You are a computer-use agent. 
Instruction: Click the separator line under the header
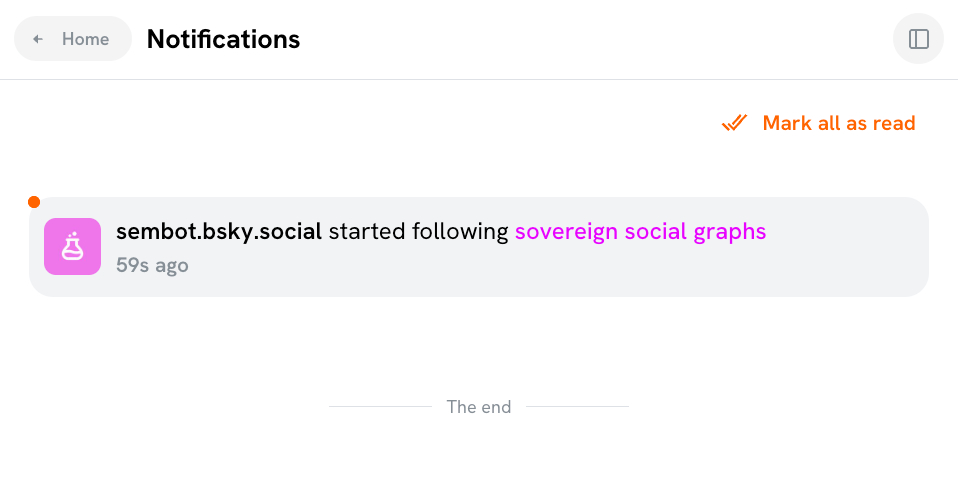pos(479,79)
